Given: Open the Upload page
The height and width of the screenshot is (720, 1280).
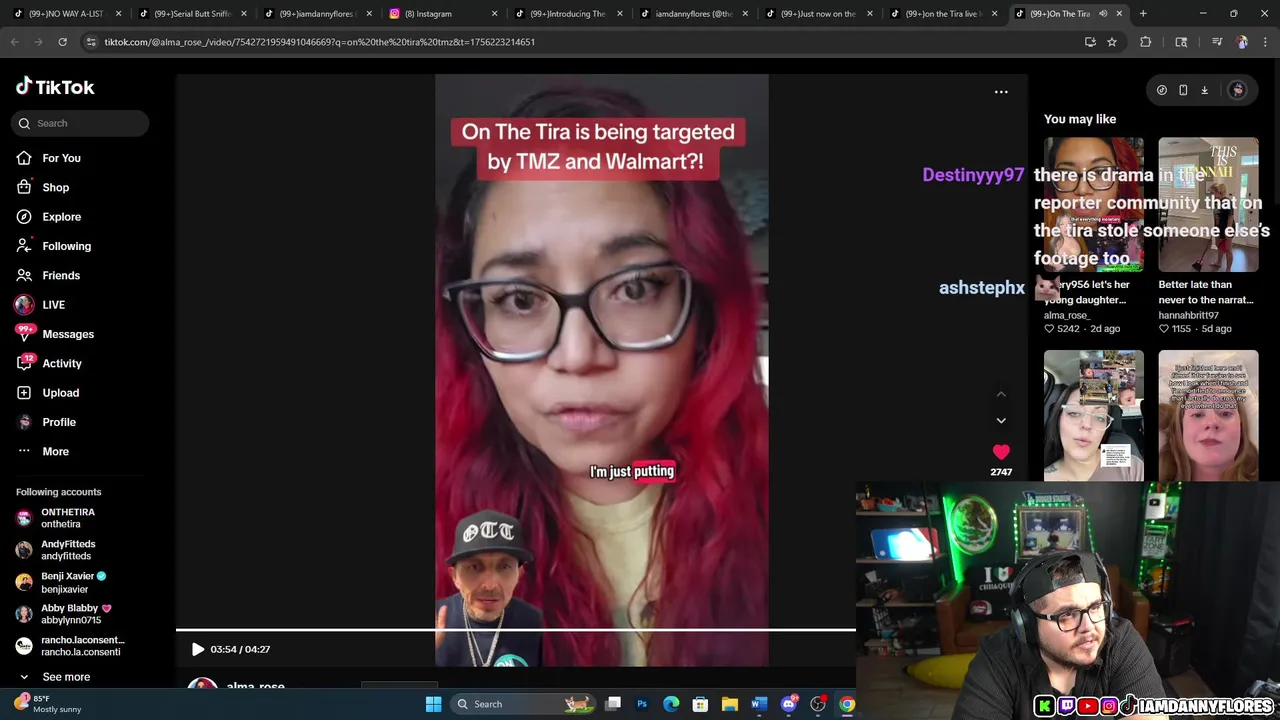Looking at the screenshot, I should [60, 393].
